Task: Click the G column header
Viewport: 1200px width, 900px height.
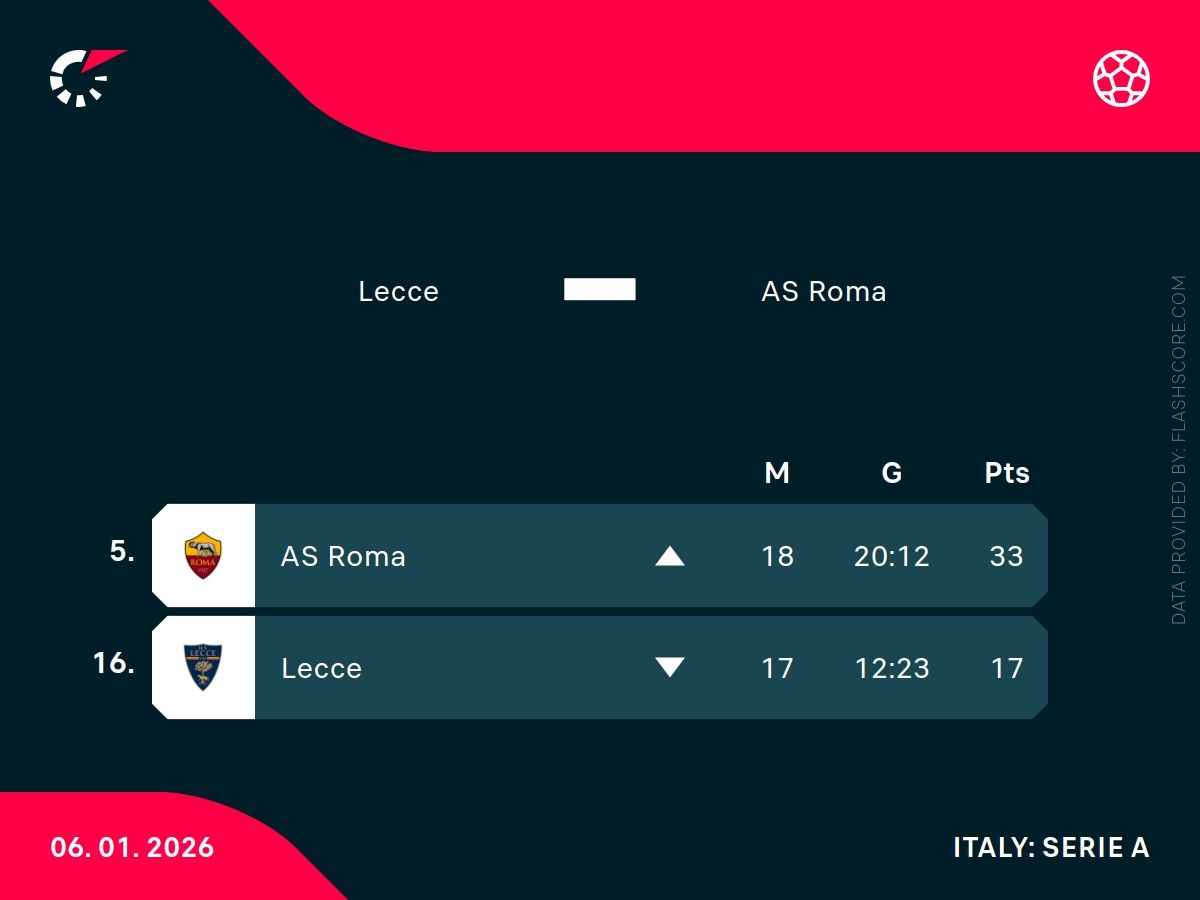Action: 892,473
